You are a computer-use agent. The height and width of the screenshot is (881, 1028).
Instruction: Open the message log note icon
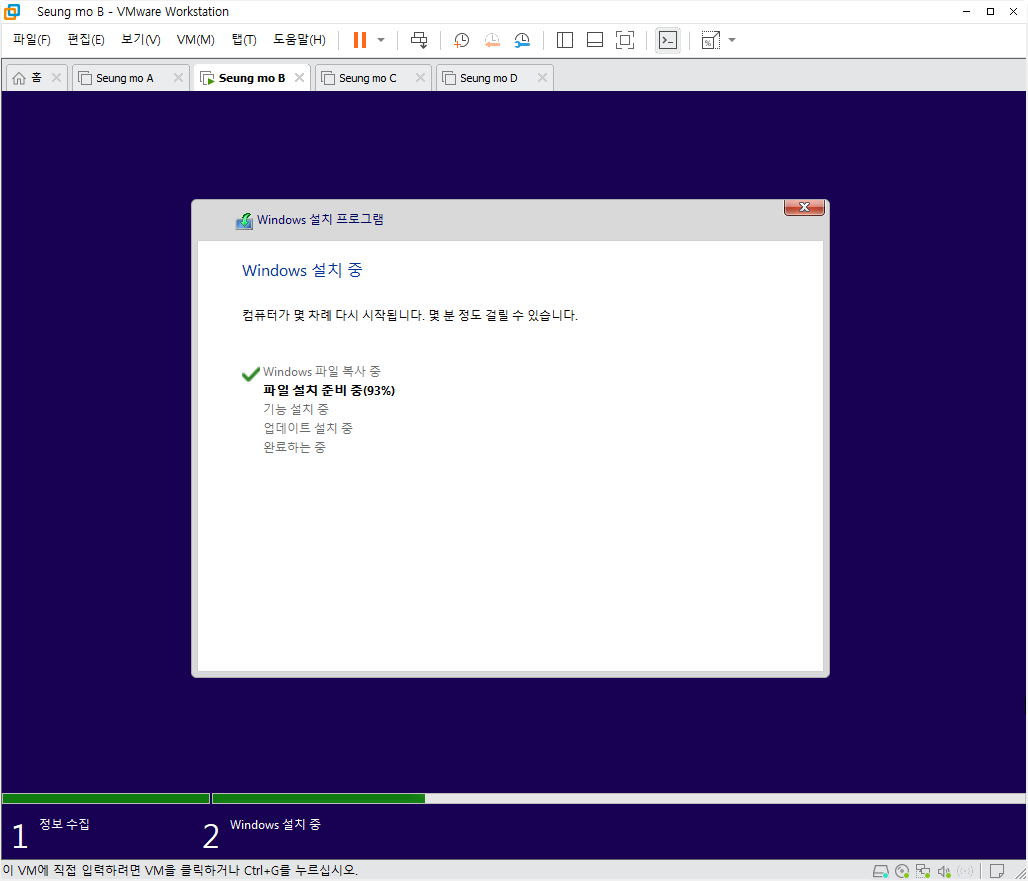pyautogui.click(x=997, y=871)
